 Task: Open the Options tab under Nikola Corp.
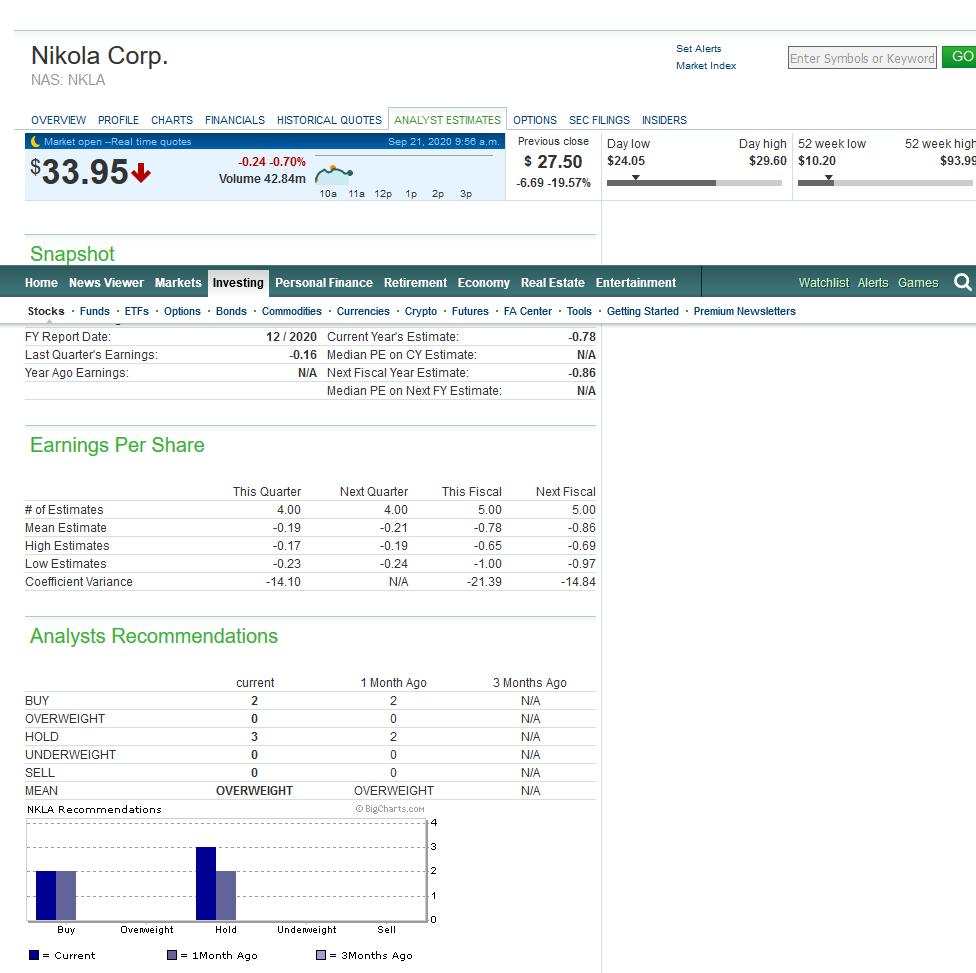[535, 120]
